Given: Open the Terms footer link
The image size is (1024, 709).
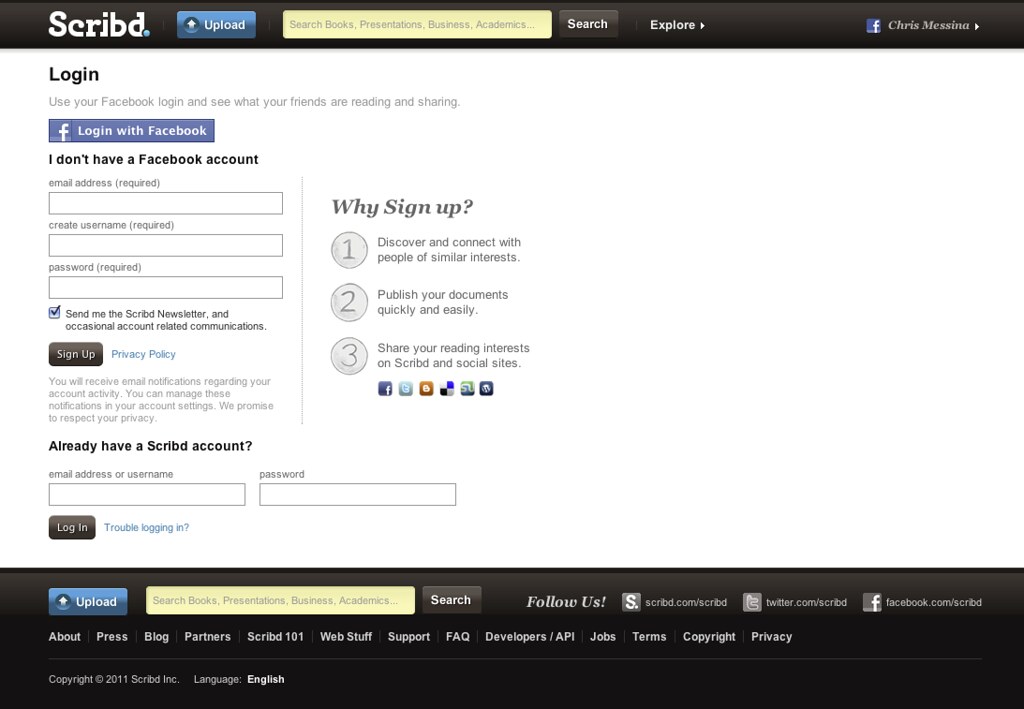Looking at the screenshot, I should 649,637.
